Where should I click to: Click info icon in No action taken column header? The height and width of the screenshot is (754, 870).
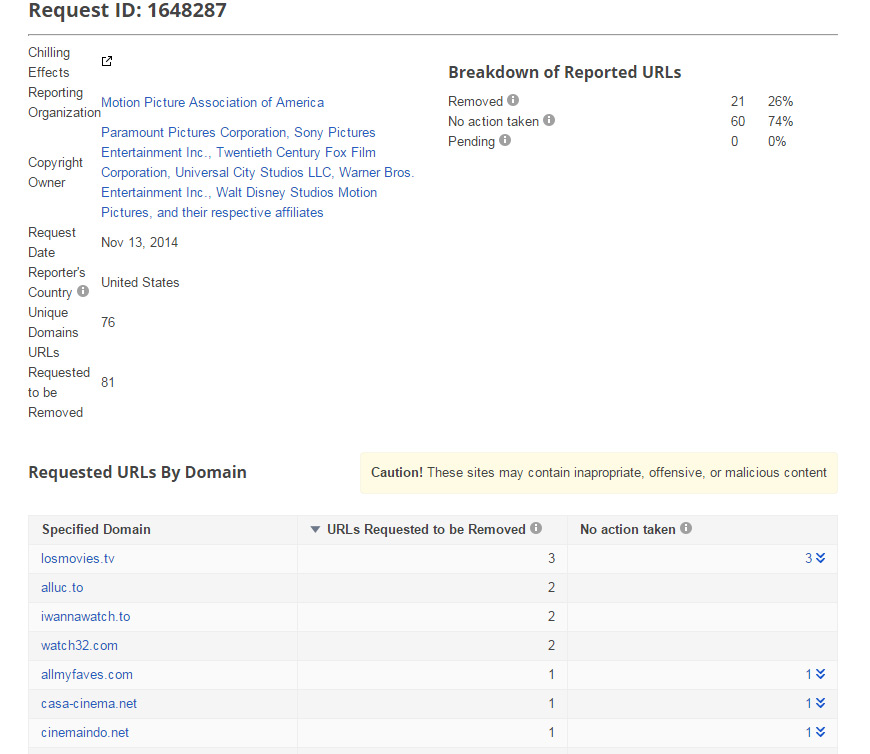tap(686, 529)
